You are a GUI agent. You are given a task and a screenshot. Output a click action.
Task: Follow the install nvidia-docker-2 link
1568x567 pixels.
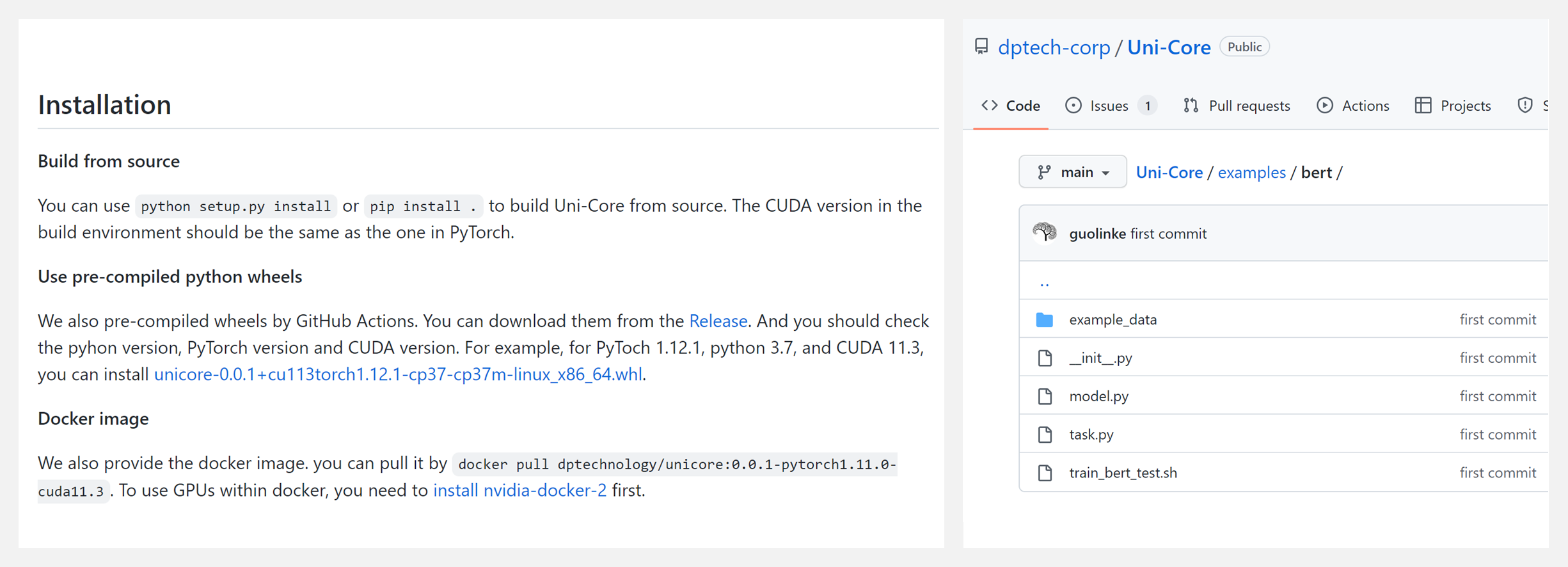pos(519,490)
